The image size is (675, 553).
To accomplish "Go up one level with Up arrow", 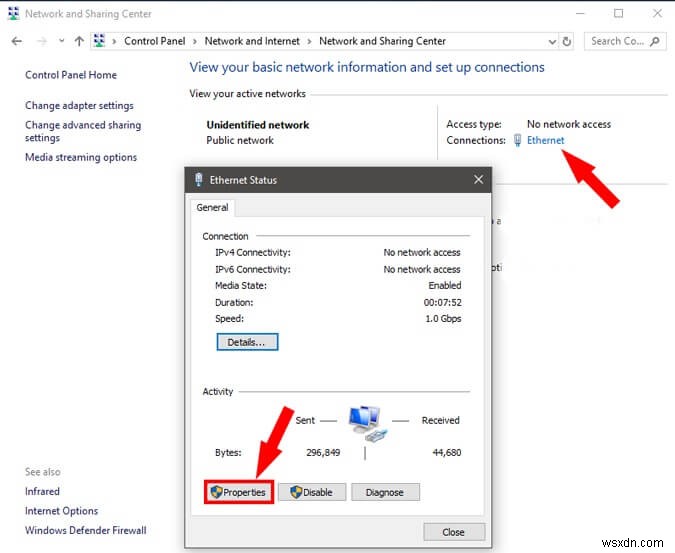I will 79,41.
